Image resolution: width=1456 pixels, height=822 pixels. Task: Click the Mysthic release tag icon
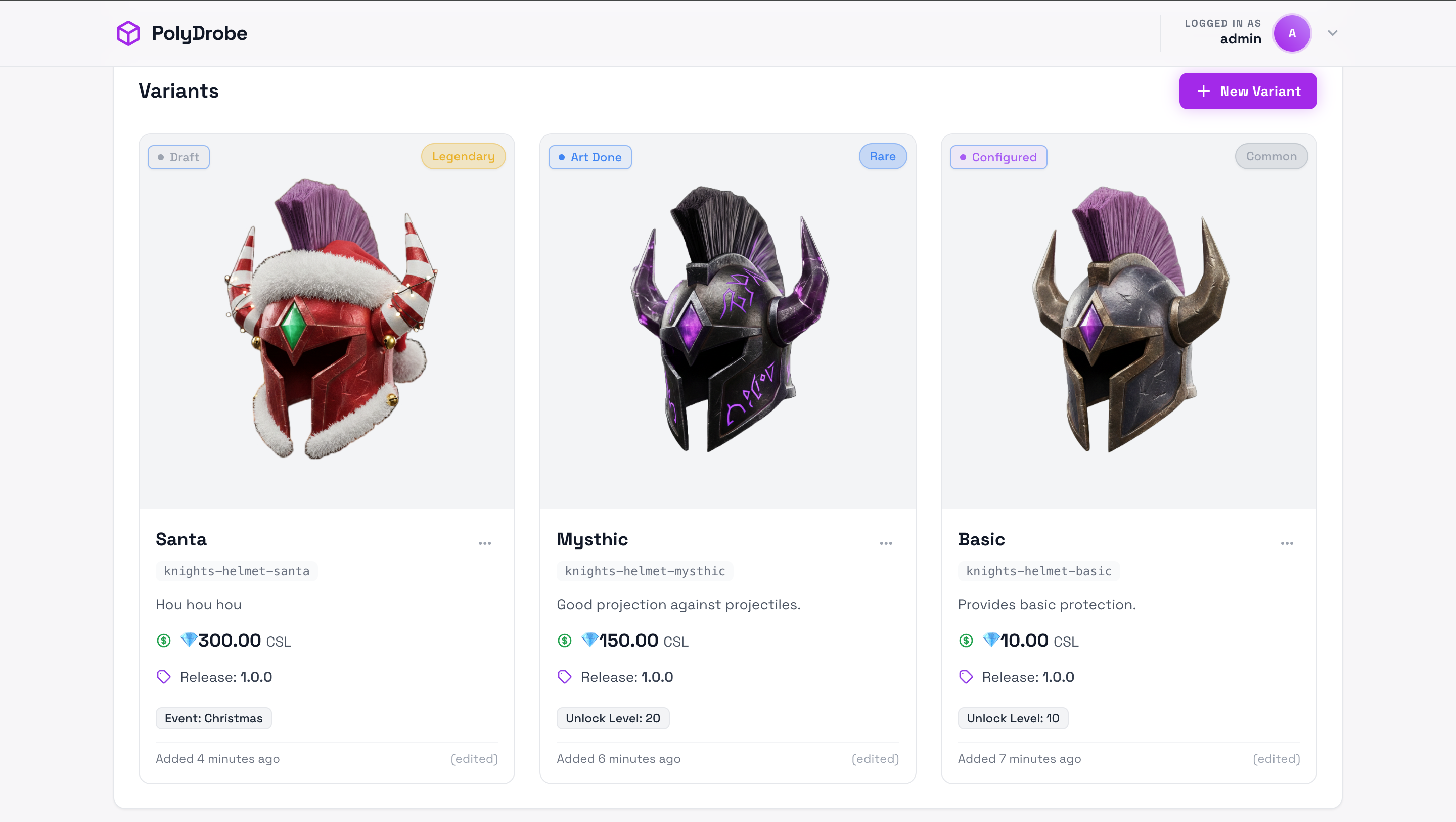pyautogui.click(x=565, y=677)
